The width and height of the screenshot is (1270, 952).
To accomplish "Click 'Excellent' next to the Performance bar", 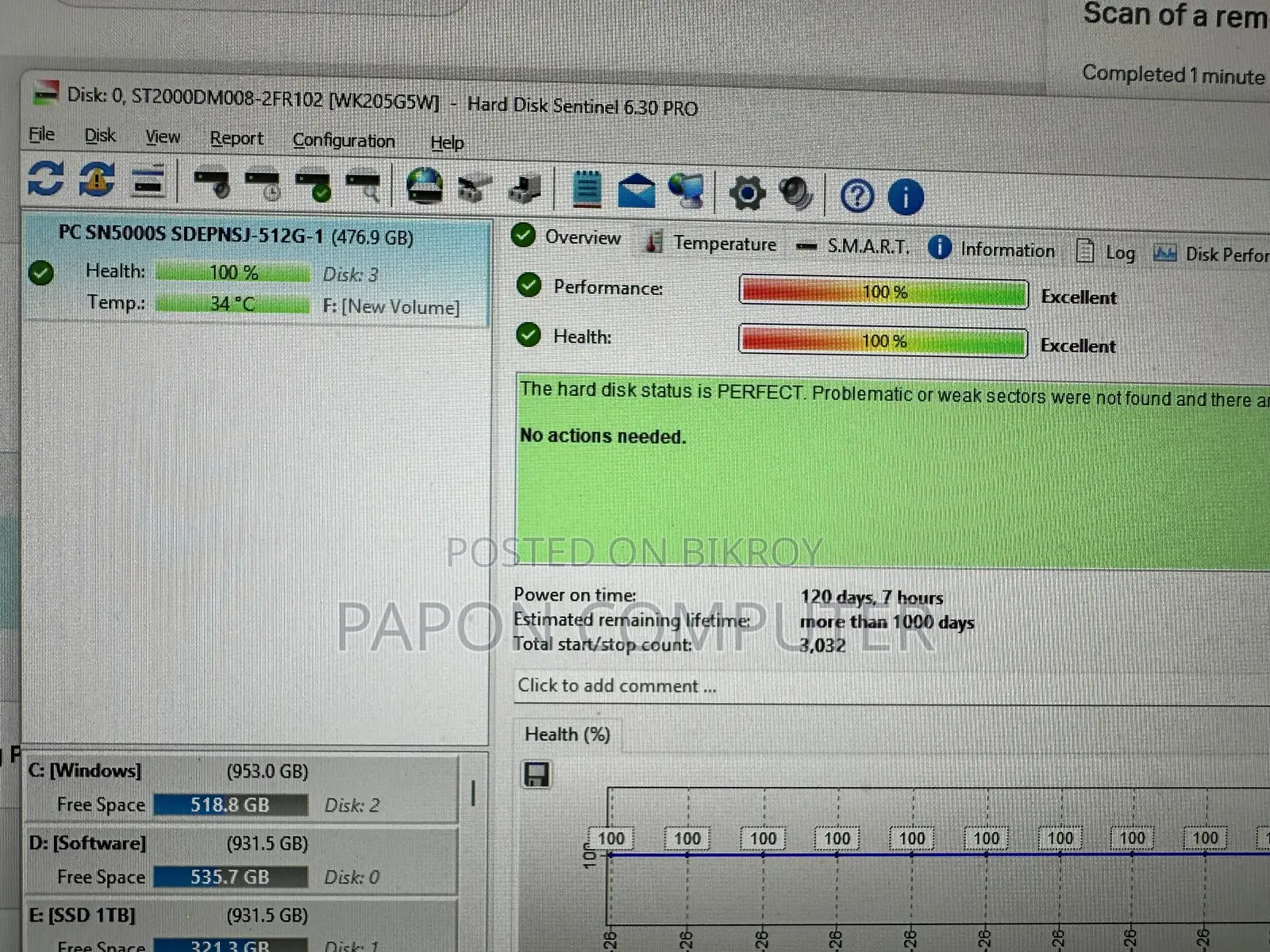I will pos(1079,297).
